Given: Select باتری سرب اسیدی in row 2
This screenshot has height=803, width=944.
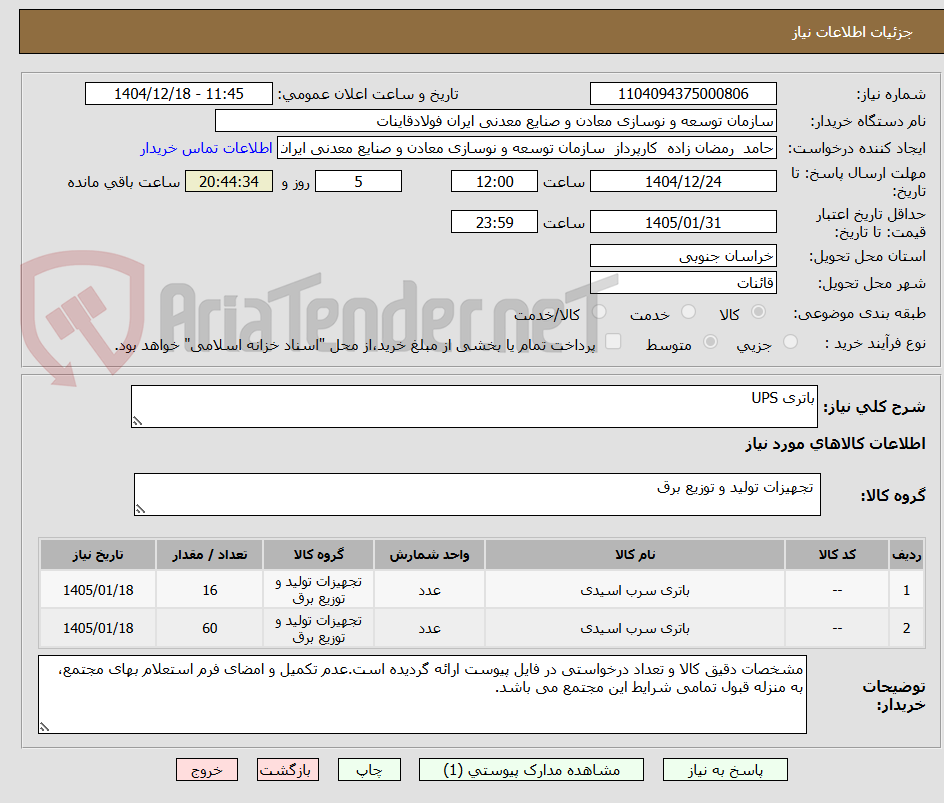Looking at the screenshot, I should point(635,628).
